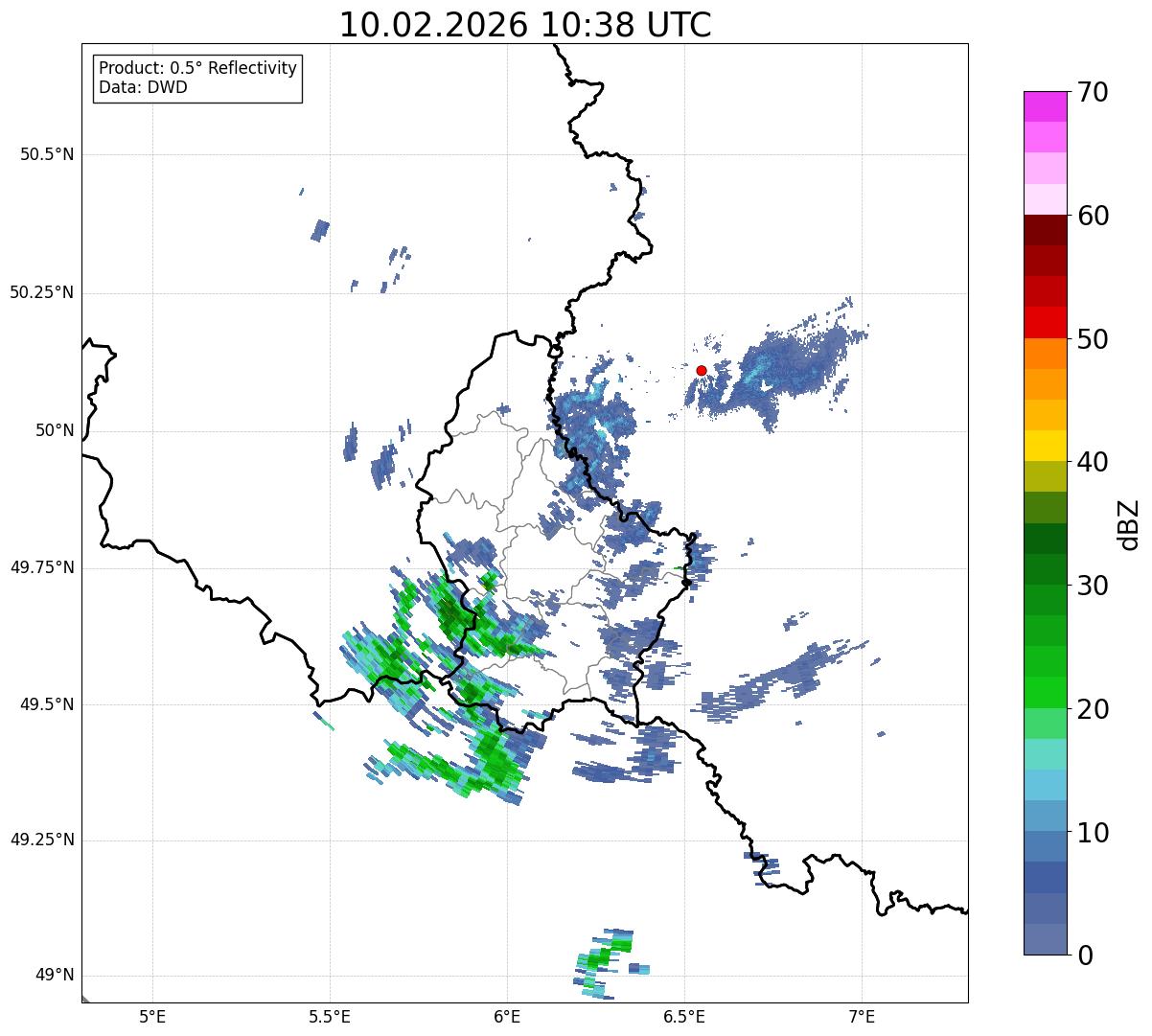The image size is (1152, 1036).
Task: Pick the bright green colorbar swatch above 20
Action: click(x=1045, y=692)
